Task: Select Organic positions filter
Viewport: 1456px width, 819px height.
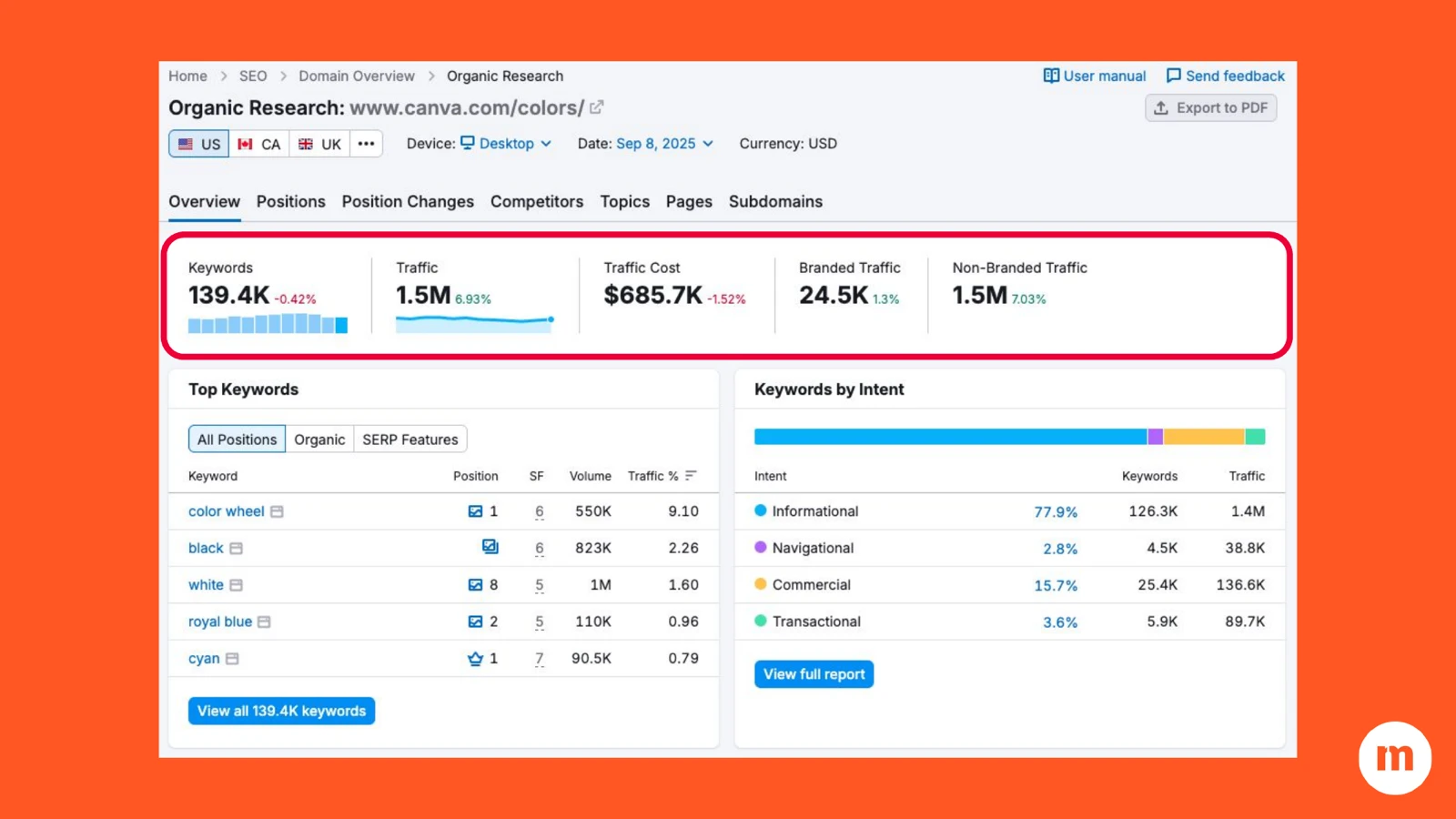Action: pos(319,440)
